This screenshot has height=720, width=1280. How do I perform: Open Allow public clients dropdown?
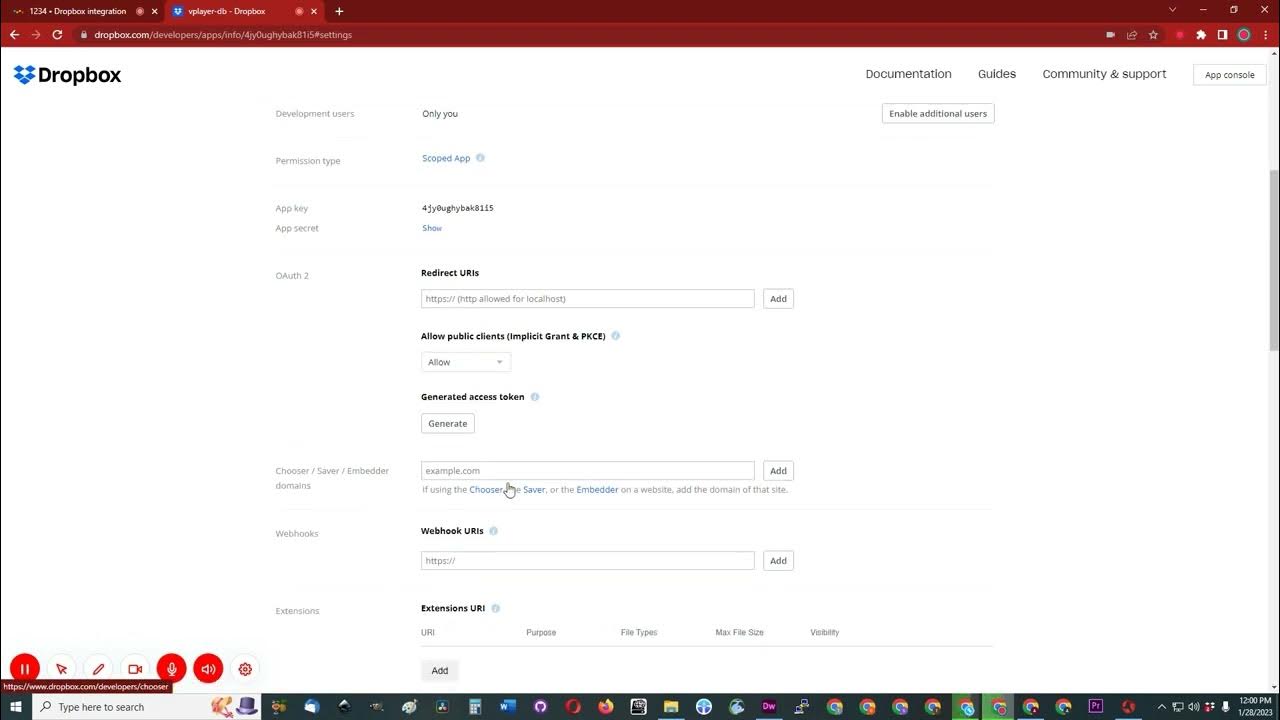click(x=466, y=362)
